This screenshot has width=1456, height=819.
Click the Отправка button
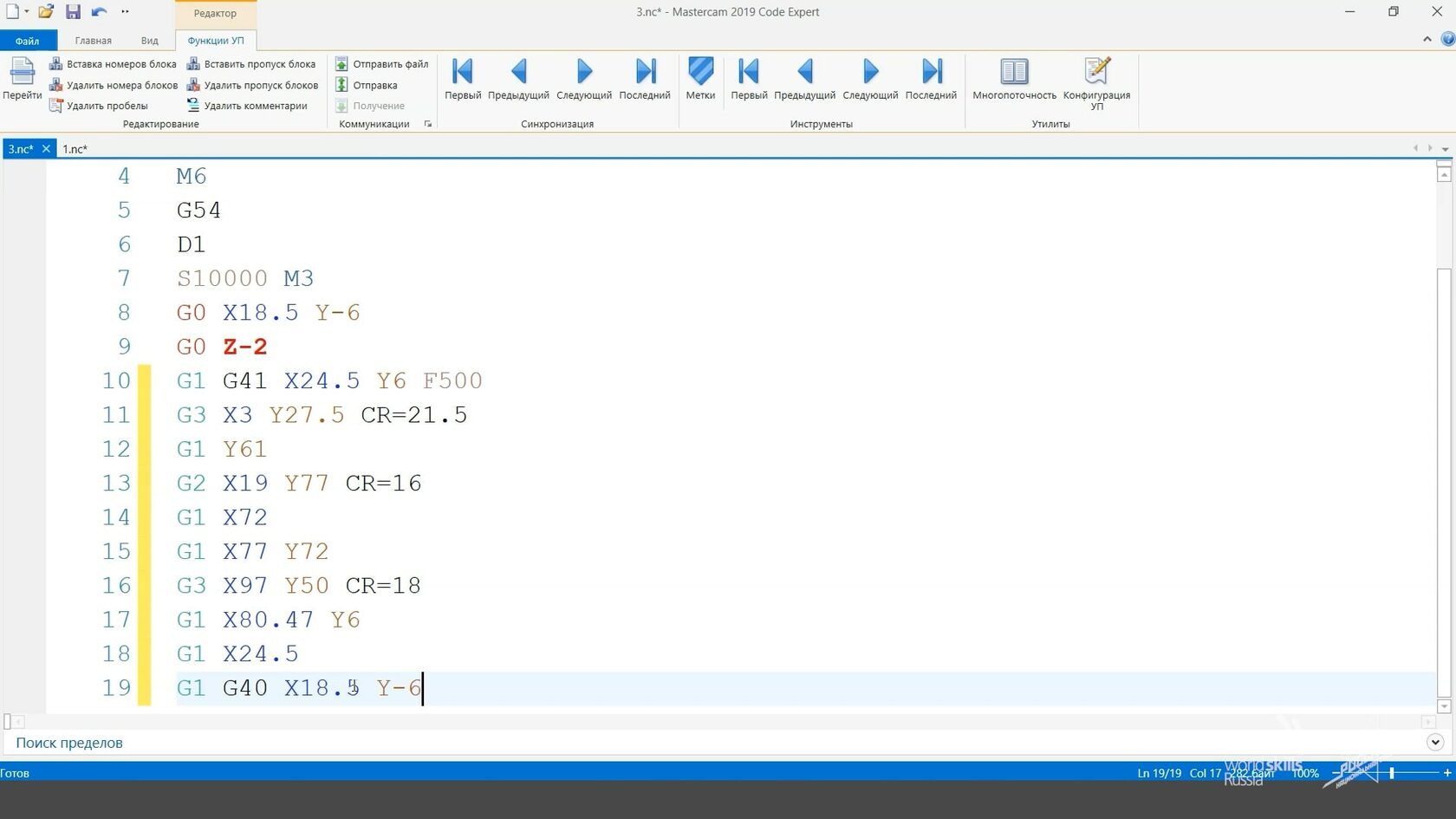pyautogui.click(x=367, y=85)
